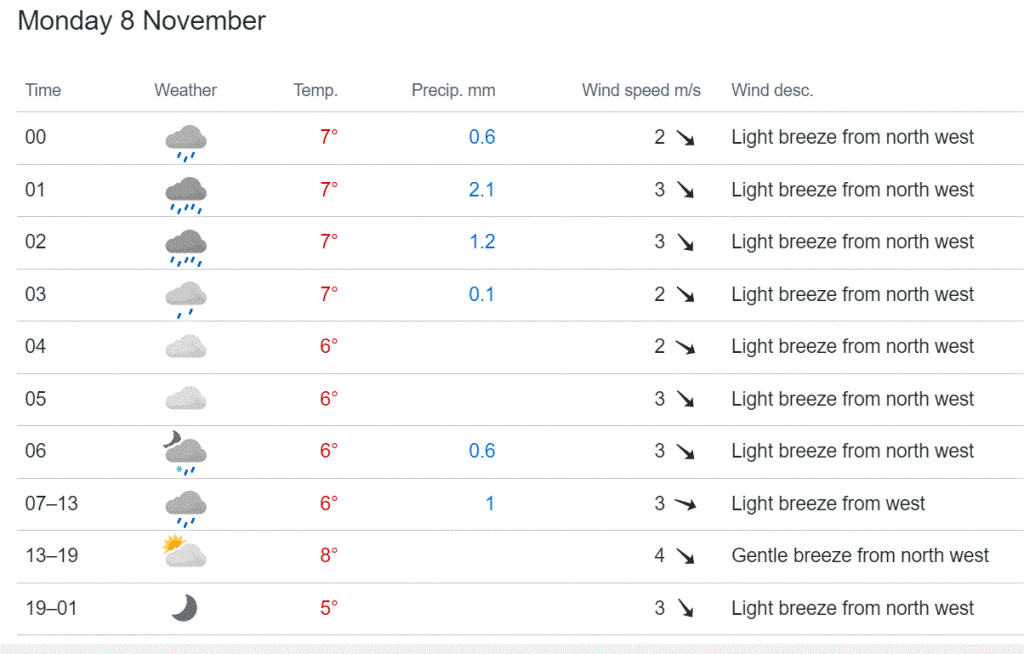Image resolution: width=1024 pixels, height=654 pixels.
Task: Select the partly sunny icon for 13–19
Action: pos(185,552)
